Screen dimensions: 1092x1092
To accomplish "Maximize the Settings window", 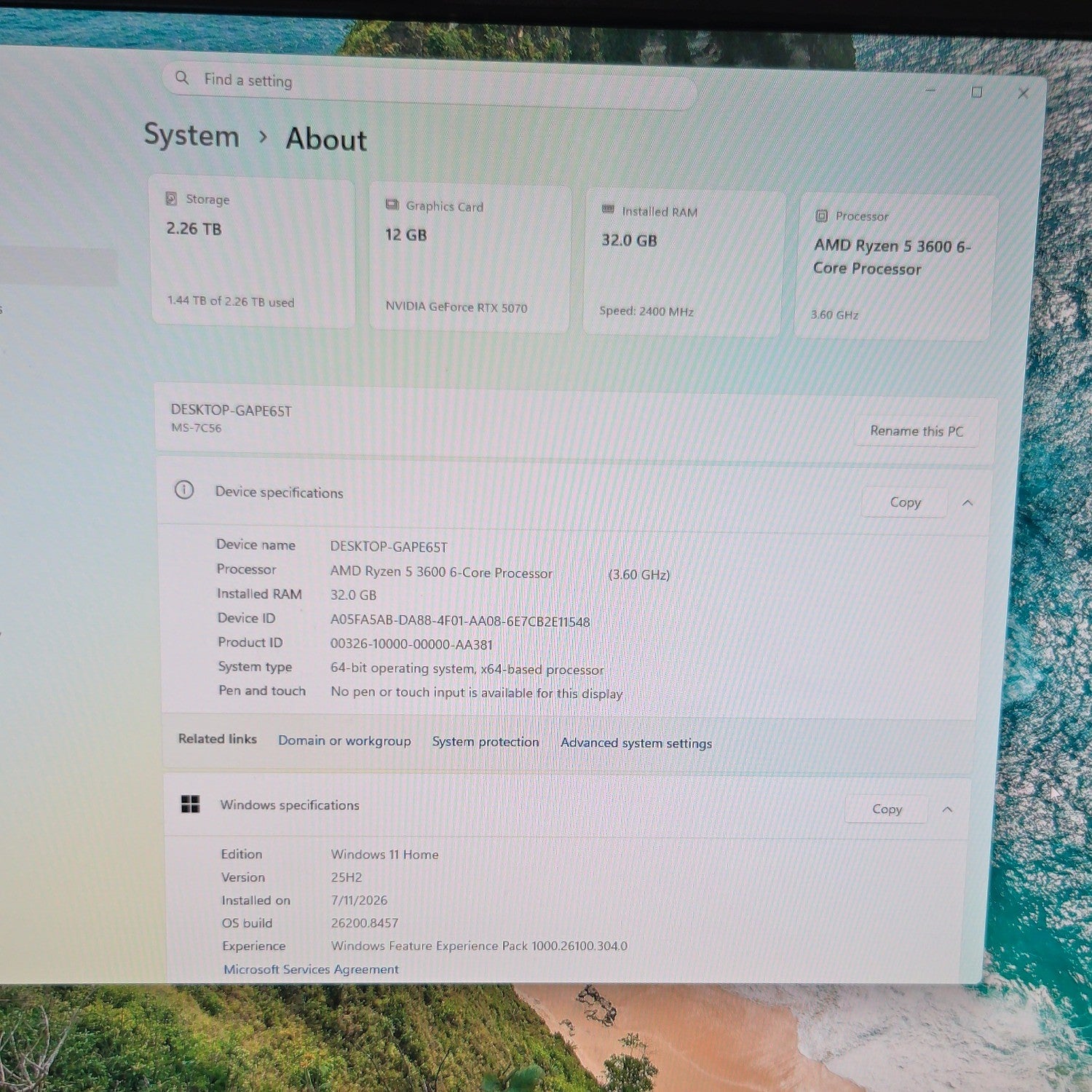I will coord(977,92).
